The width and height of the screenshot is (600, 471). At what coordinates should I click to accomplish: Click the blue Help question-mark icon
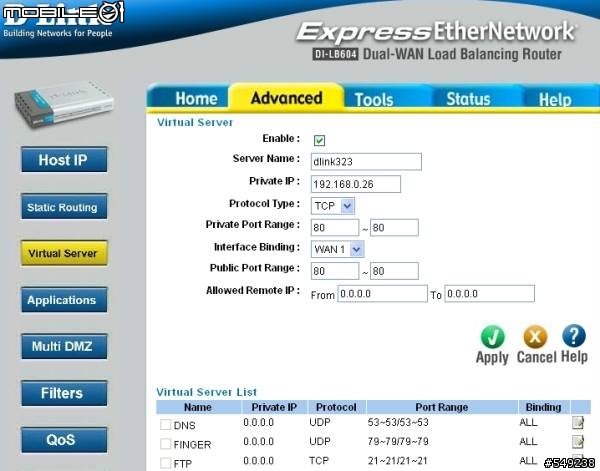574,336
